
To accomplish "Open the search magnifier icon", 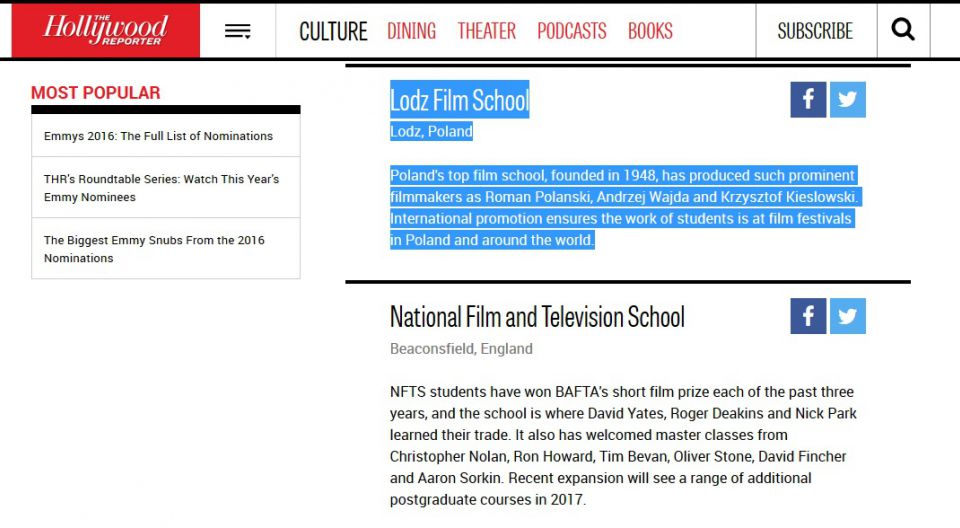I will pyautogui.click(x=903, y=29).
